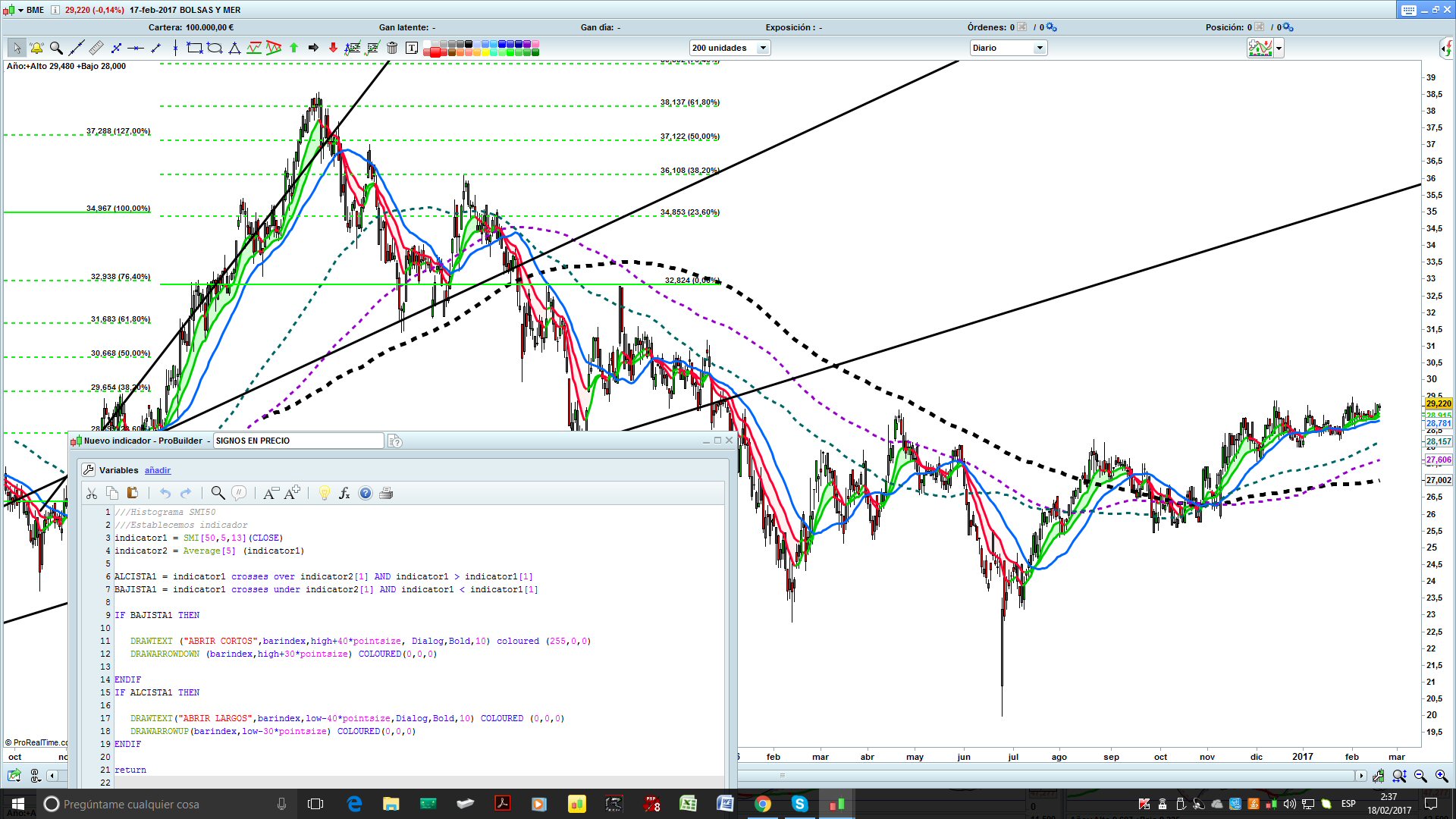The height and width of the screenshot is (819, 1456).
Task: Click the SIGNOS EN PRECIO name field
Action: 298,441
